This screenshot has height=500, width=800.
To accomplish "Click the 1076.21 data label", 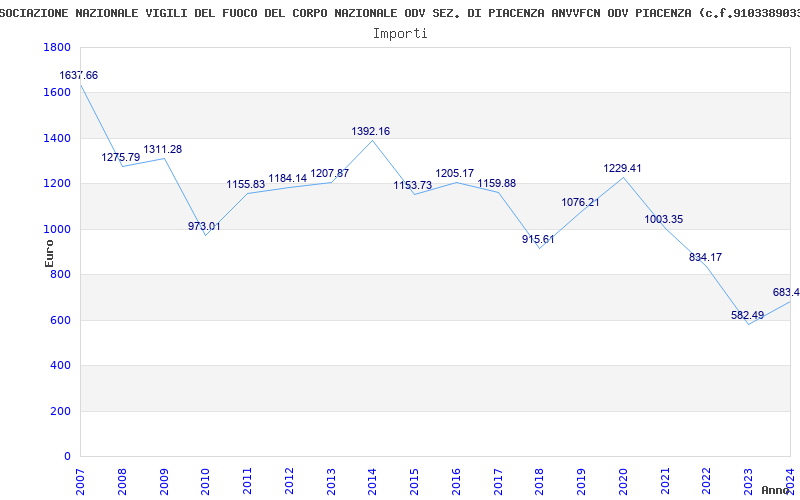I will coord(581,202).
